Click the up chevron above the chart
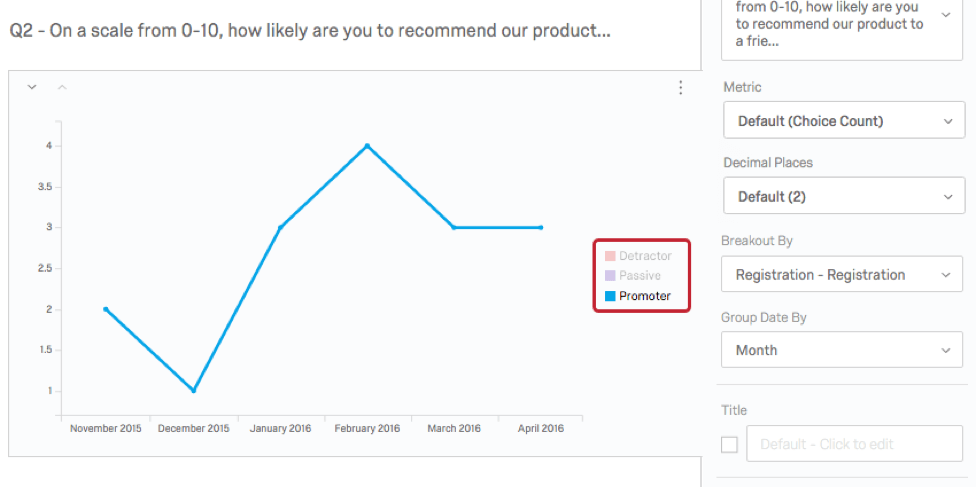Screen dimensions: 976x487 (x=62, y=88)
